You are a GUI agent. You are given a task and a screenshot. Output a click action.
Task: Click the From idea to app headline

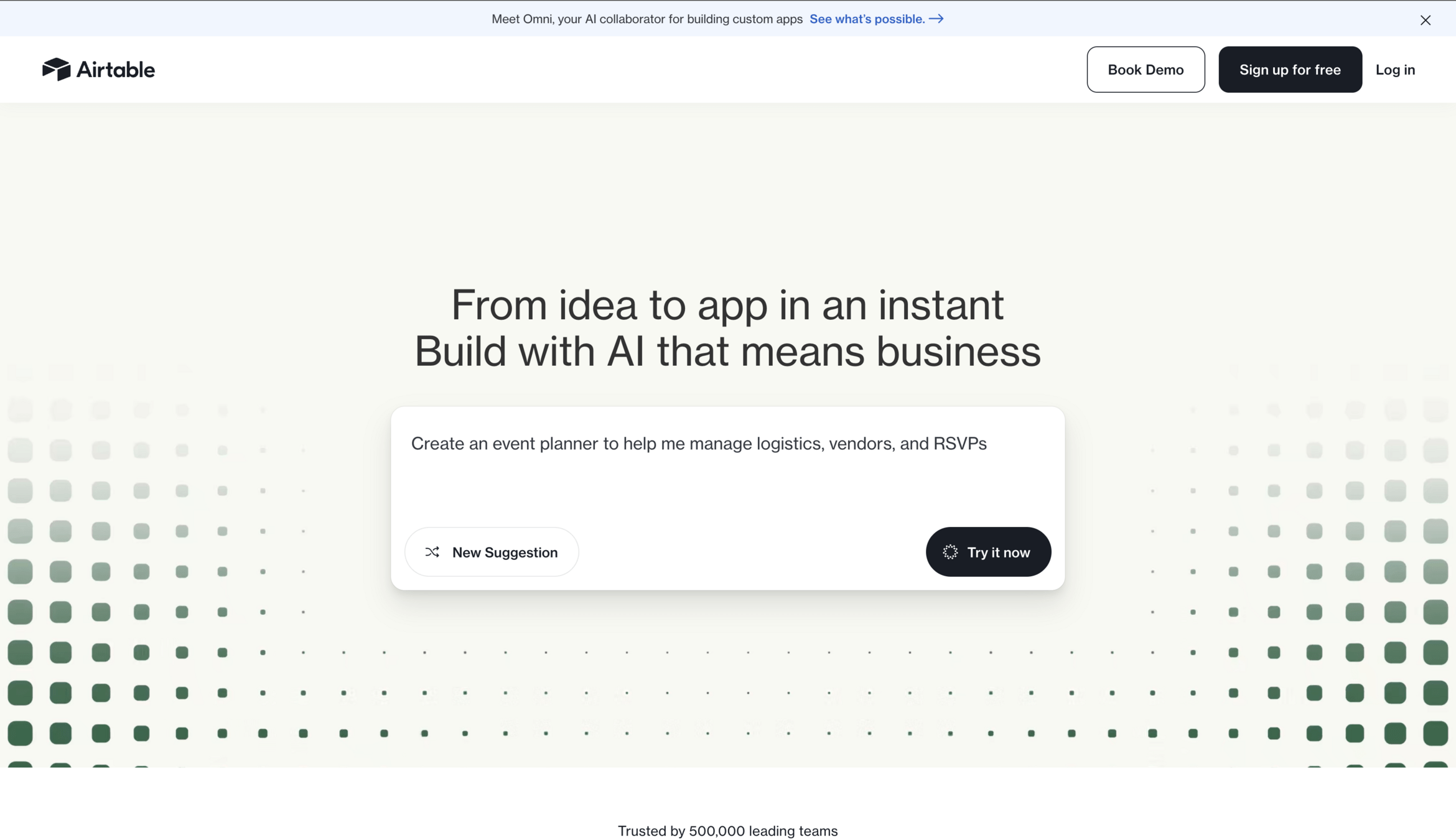[727, 305]
